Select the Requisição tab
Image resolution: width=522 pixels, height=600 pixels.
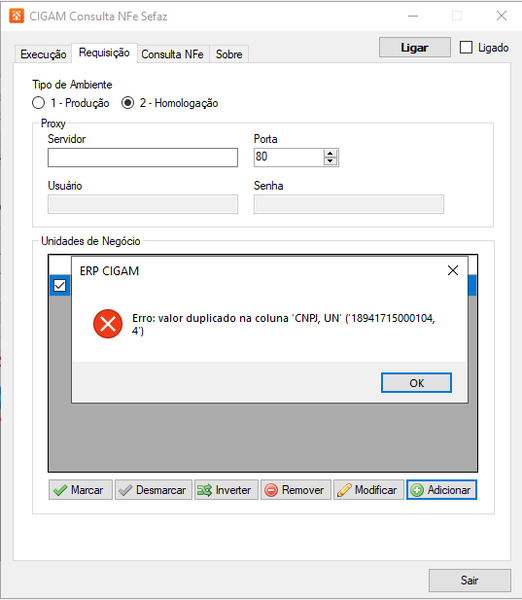coord(104,52)
